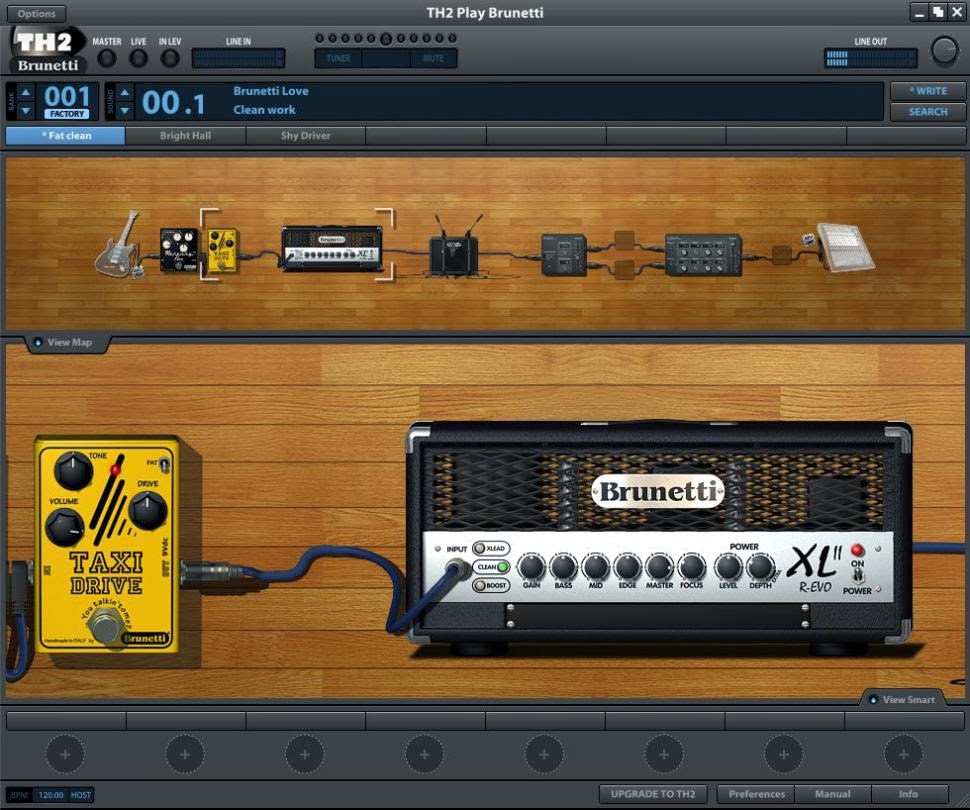
Task: Click the LINE OUT level meter
Action: (869, 58)
